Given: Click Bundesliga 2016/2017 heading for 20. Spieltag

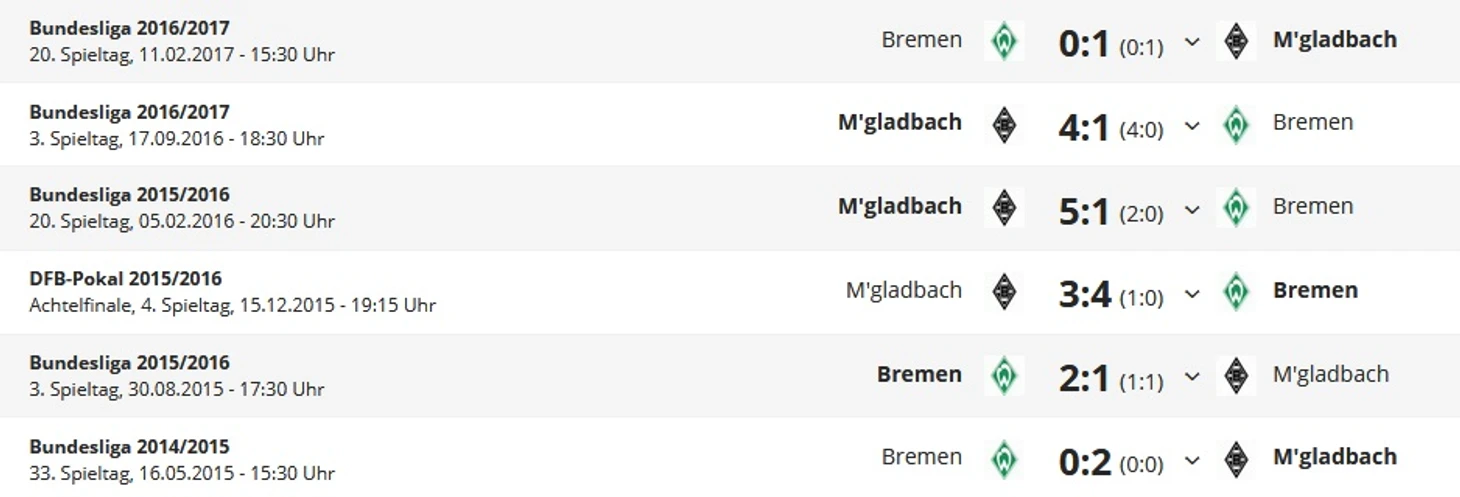Looking at the screenshot, I should (130, 28).
